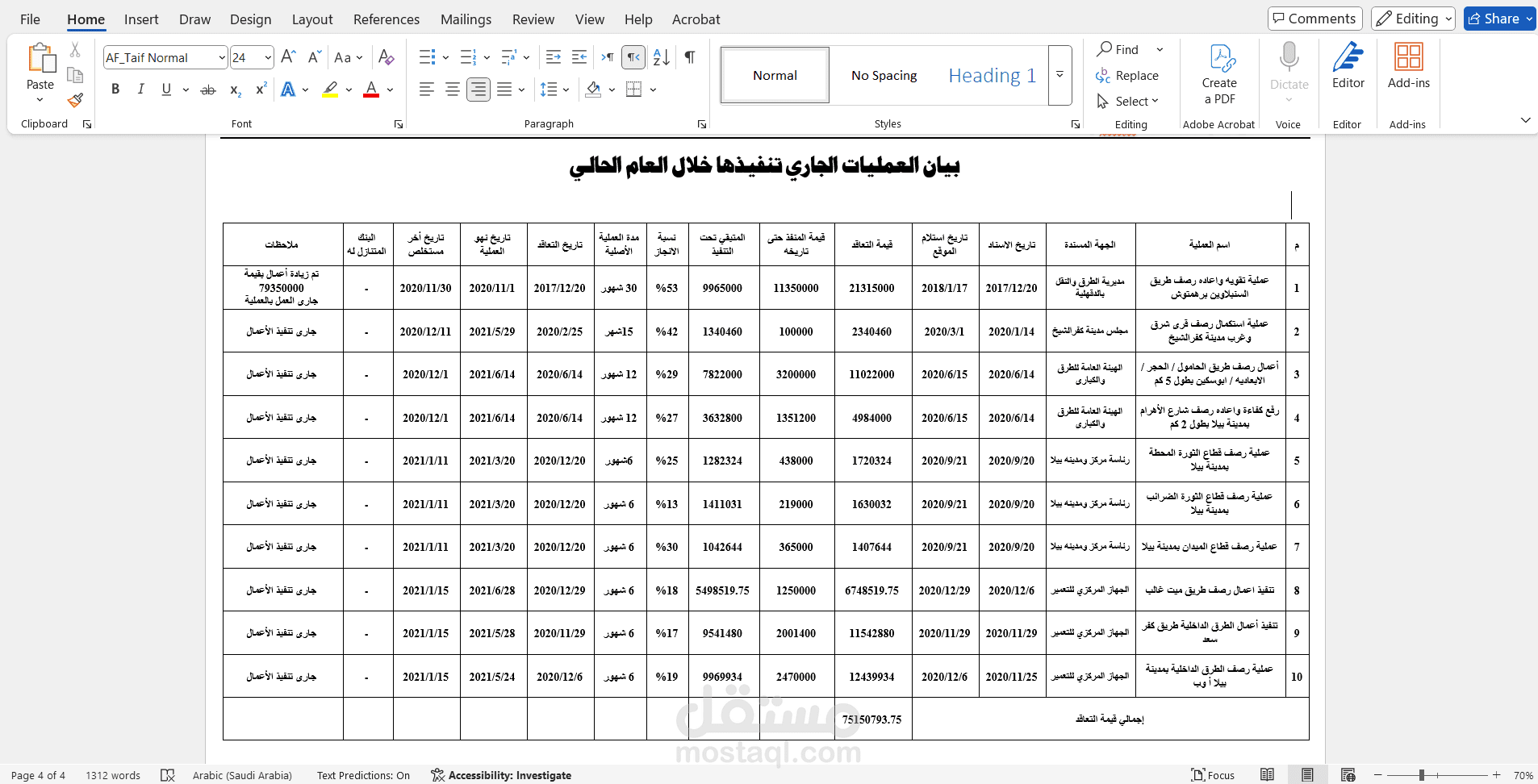Open the Bullets list dropdown
The height and width of the screenshot is (784, 1538).
[445, 57]
